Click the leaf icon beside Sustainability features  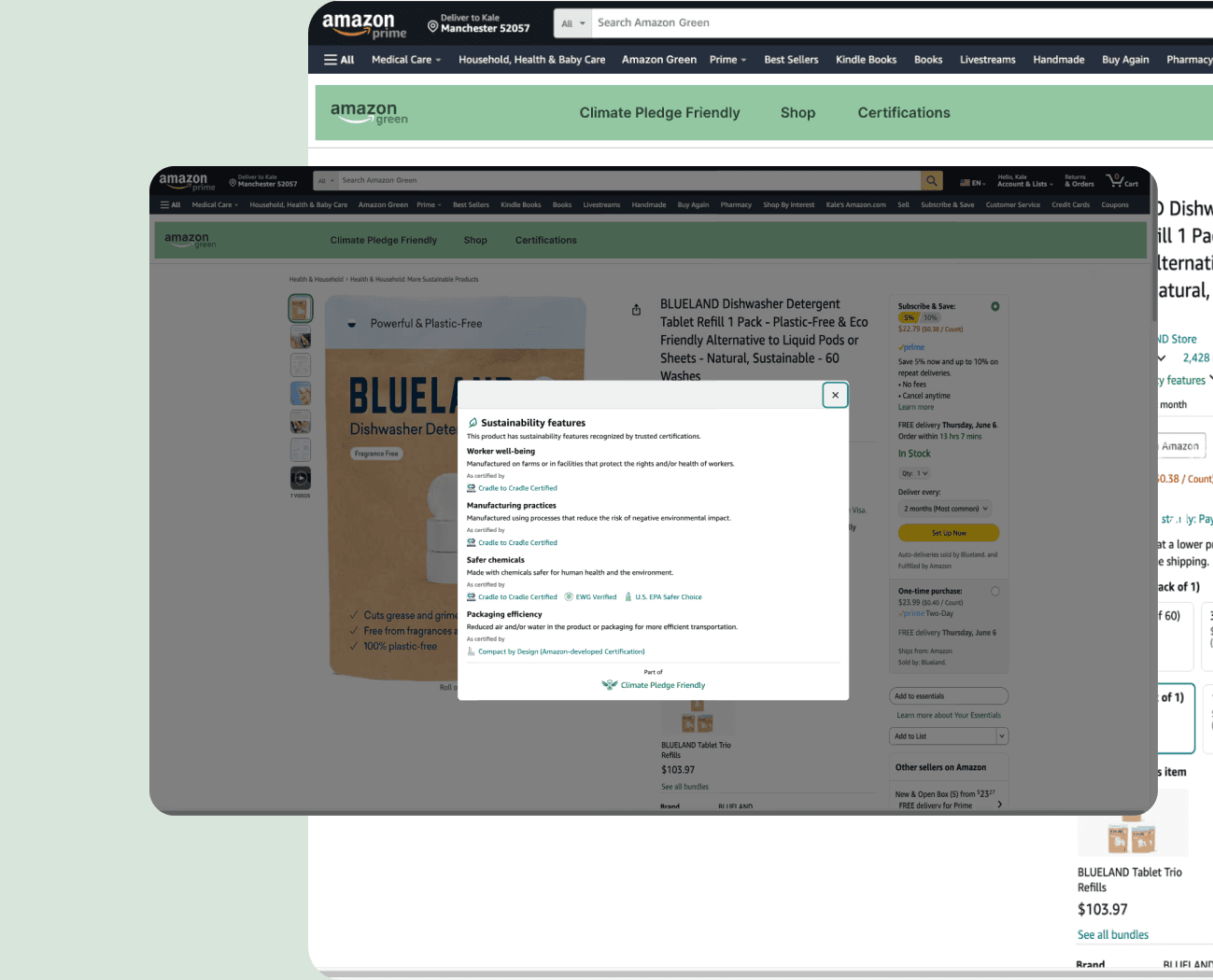pos(473,423)
